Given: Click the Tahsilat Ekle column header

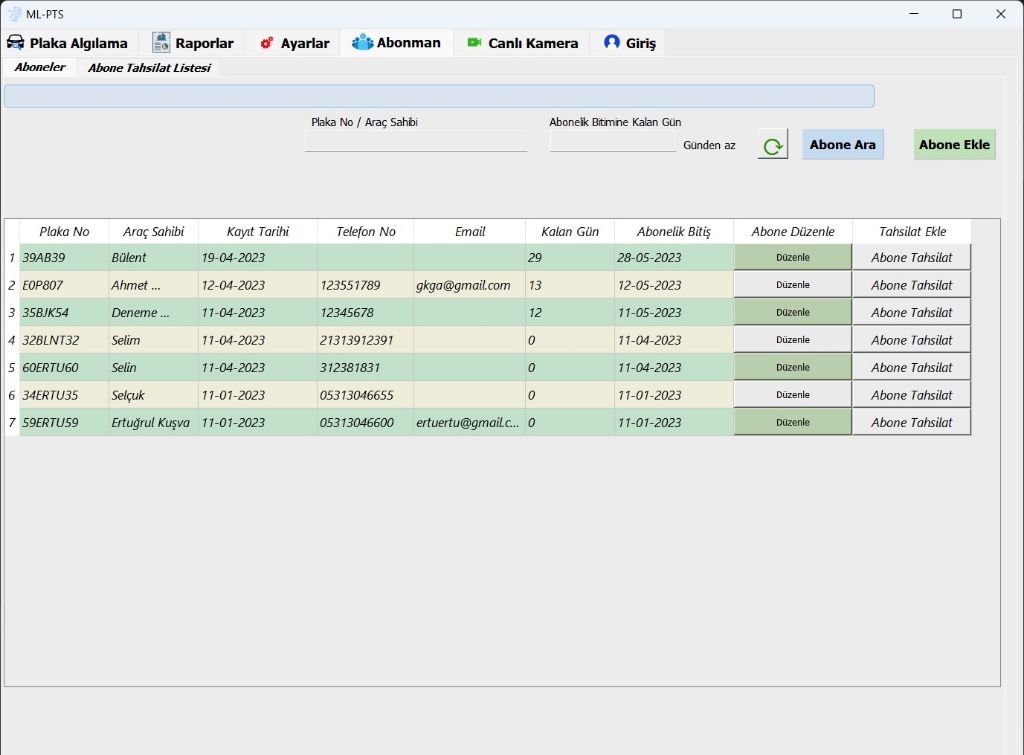Looking at the screenshot, I should point(912,231).
